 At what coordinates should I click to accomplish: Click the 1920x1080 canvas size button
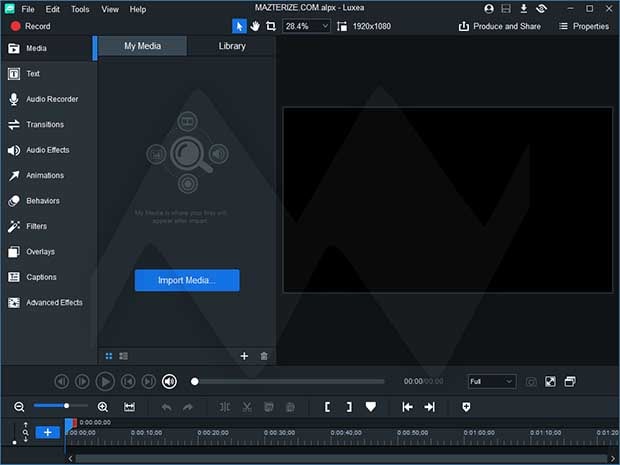coord(364,26)
